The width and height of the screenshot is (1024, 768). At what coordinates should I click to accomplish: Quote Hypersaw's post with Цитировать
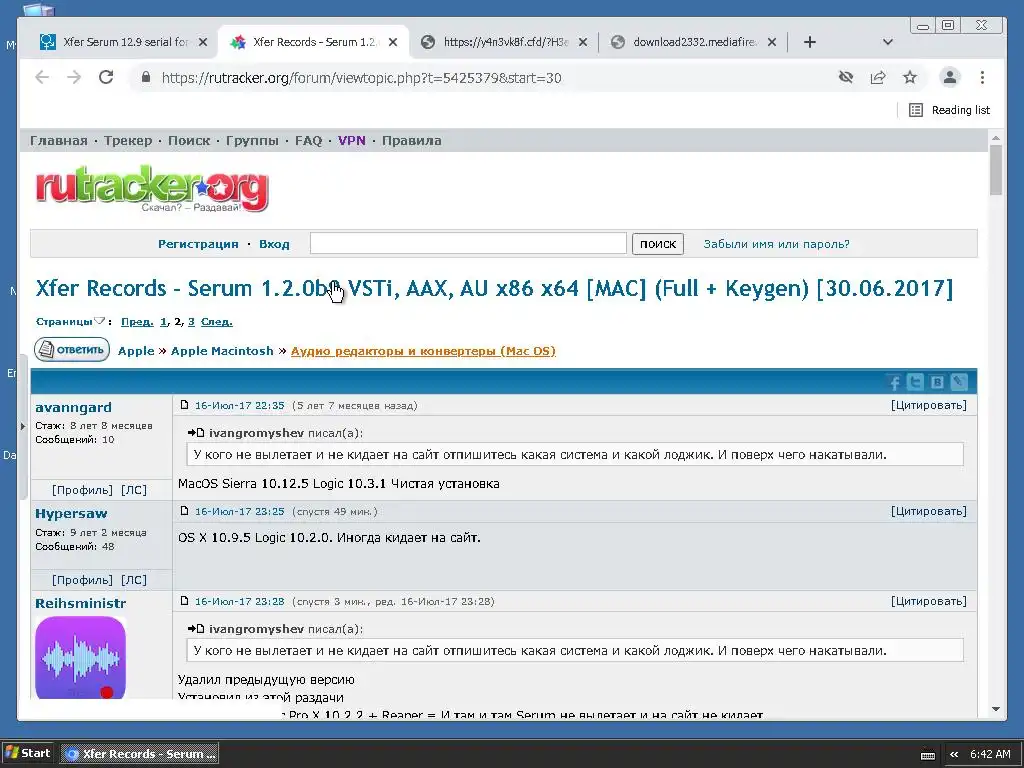(x=929, y=512)
